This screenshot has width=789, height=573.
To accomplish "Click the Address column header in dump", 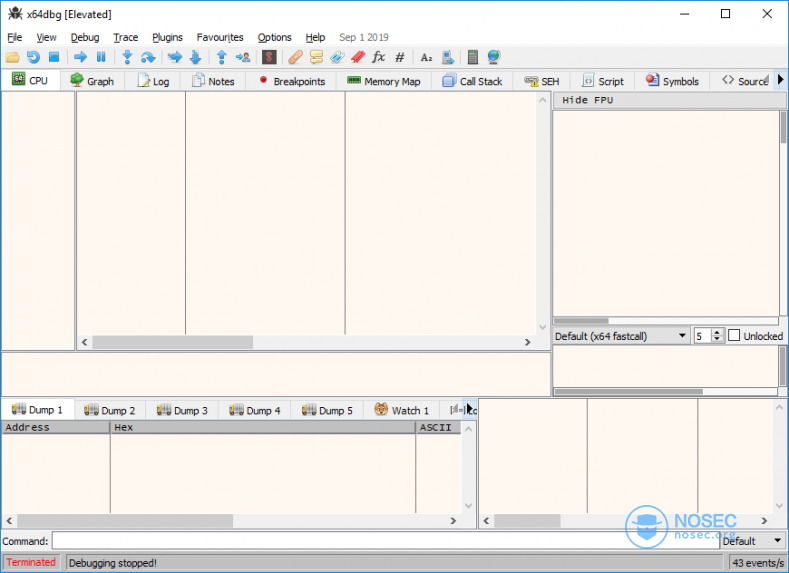I will [x=55, y=427].
